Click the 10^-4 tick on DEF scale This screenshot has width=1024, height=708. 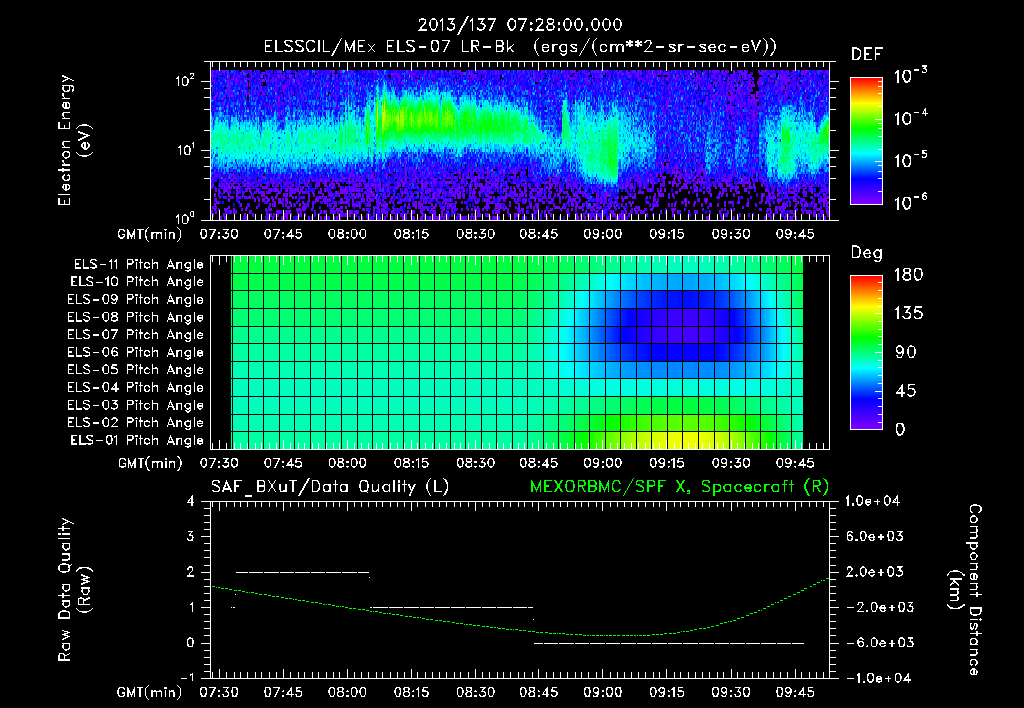click(910, 118)
